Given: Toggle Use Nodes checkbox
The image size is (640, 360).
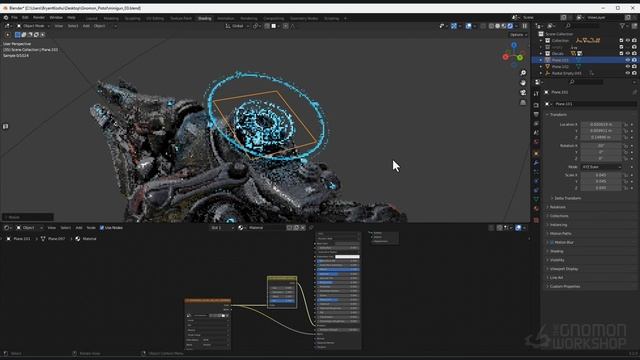Looking at the screenshot, I should point(102,228).
